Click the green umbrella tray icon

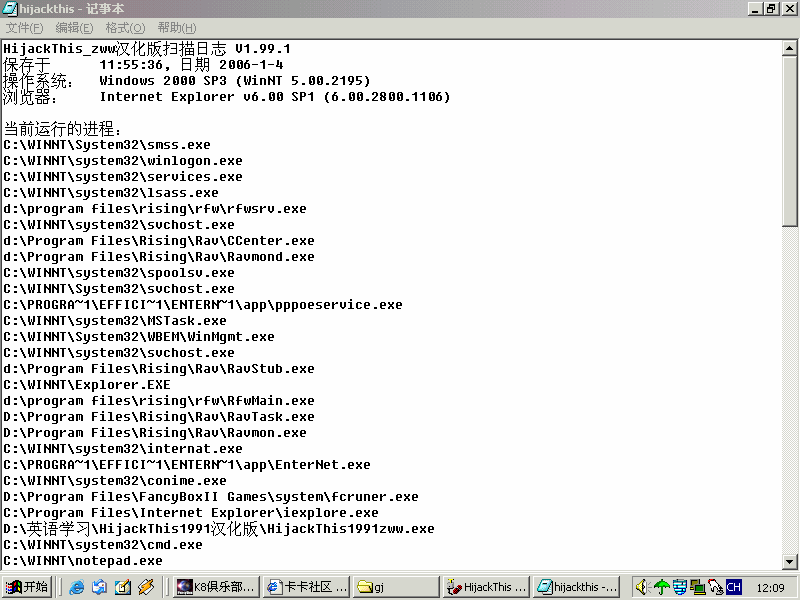661,587
